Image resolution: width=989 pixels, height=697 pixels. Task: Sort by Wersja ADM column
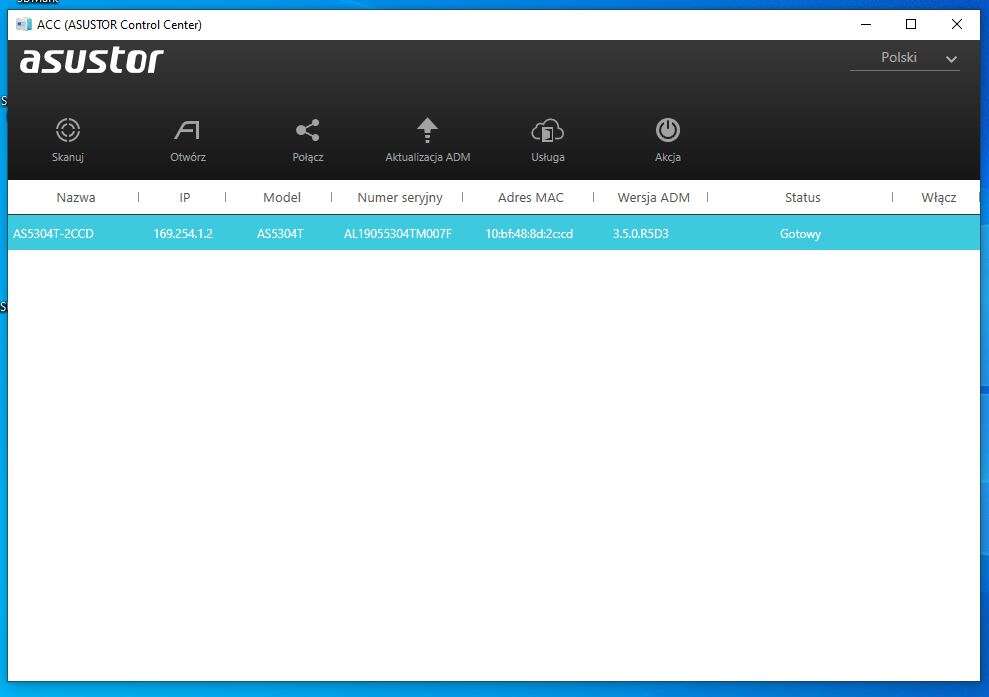click(653, 198)
